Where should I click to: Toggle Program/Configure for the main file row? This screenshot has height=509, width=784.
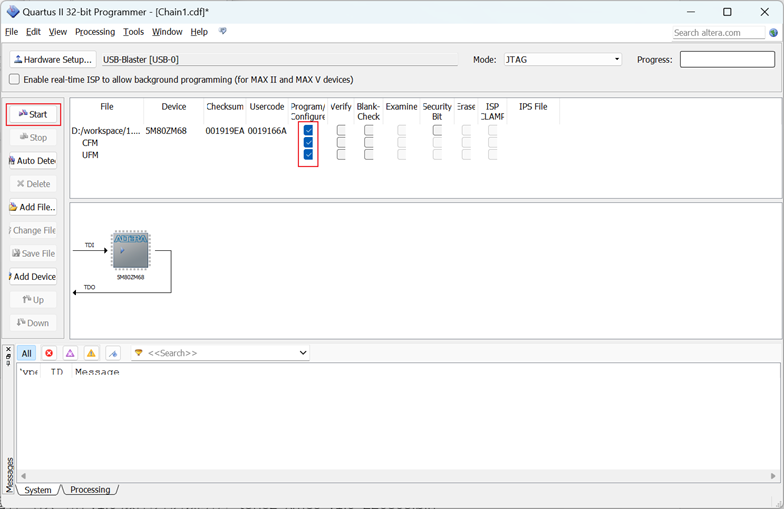tap(308, 130)
